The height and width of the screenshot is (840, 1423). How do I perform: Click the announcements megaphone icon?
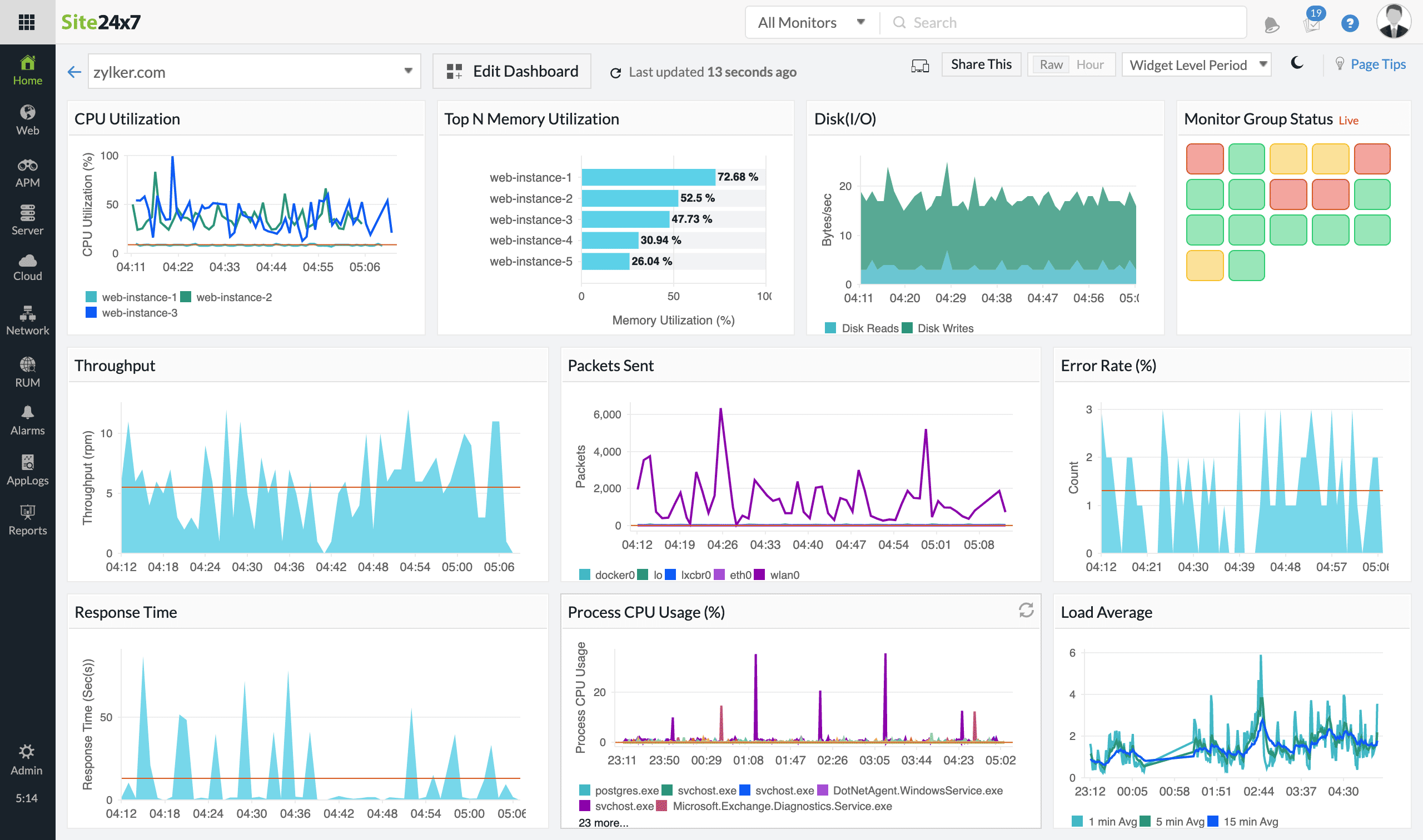(1271, 24)
